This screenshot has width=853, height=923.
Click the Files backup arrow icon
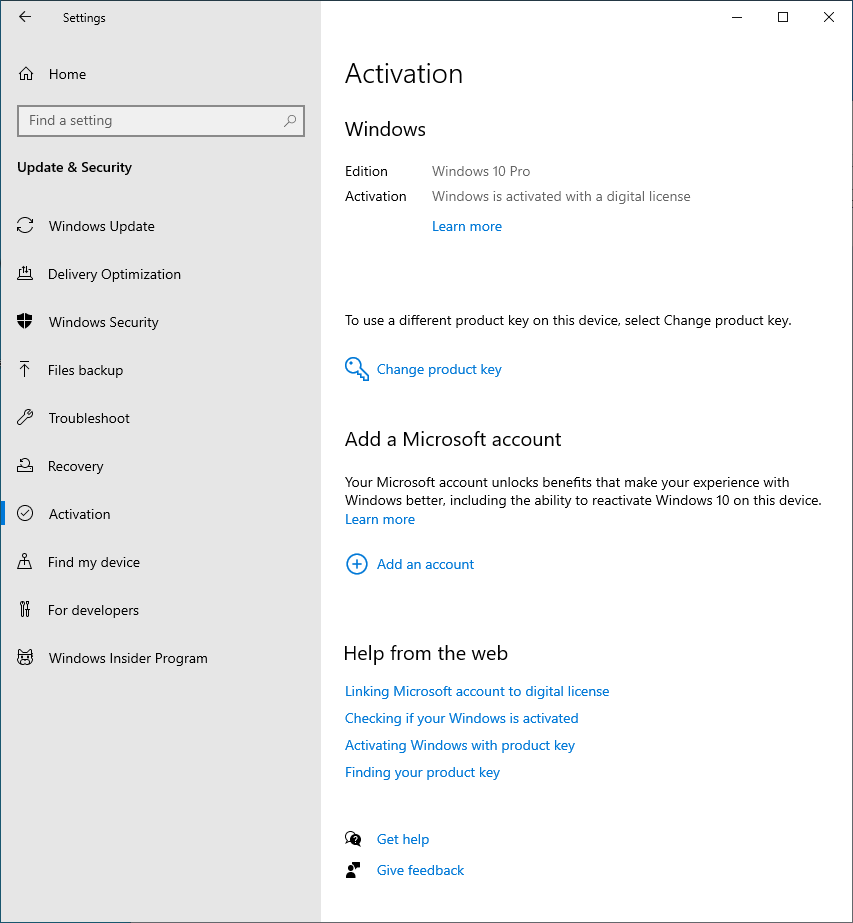[x=25, y=370]
